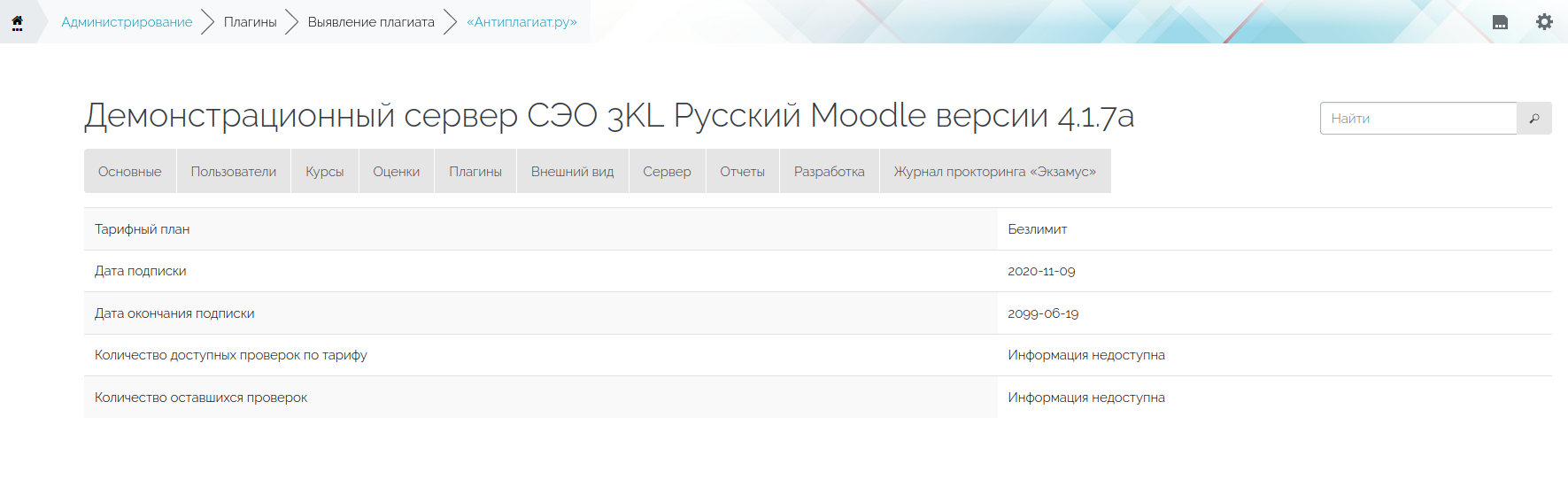Screen dimensions: 1568x479
Task: Click Информация недоступна in оставшихся проверок row
Action: tap(1086, 398)
